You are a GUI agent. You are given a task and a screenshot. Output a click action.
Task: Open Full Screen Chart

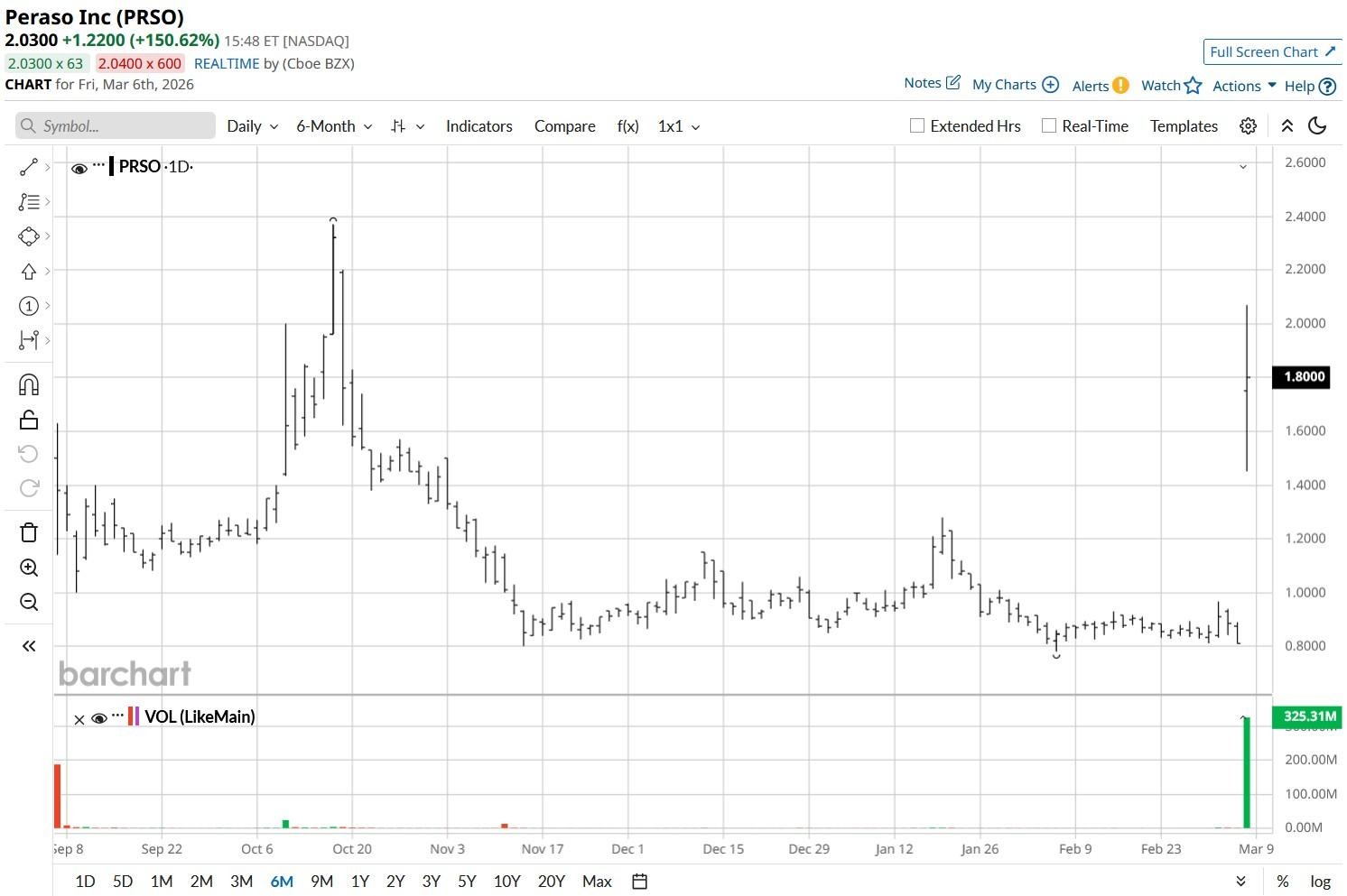(x=1273, y=52)
